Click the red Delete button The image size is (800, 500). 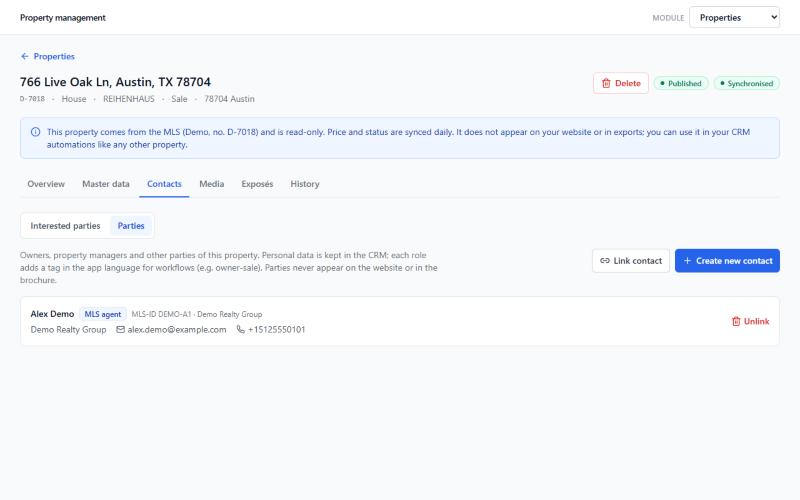pos(620,83)
